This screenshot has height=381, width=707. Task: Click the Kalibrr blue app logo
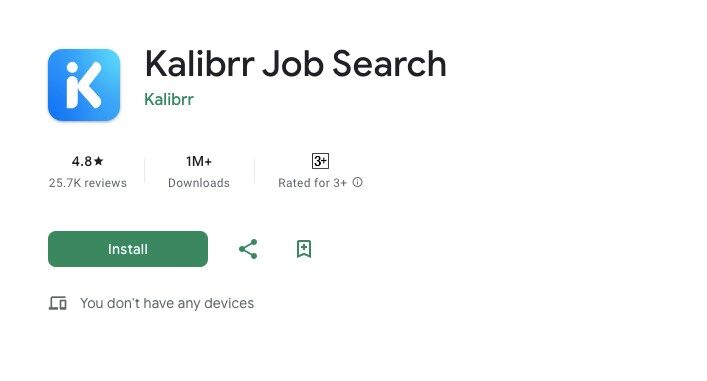[84, 85]
